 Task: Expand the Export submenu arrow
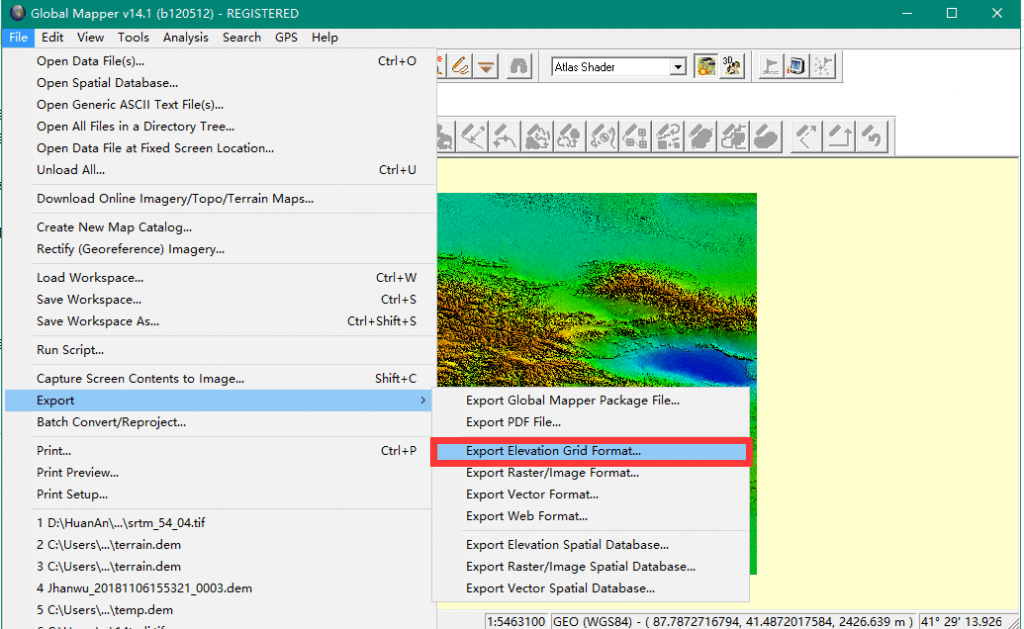coord(424,400)
